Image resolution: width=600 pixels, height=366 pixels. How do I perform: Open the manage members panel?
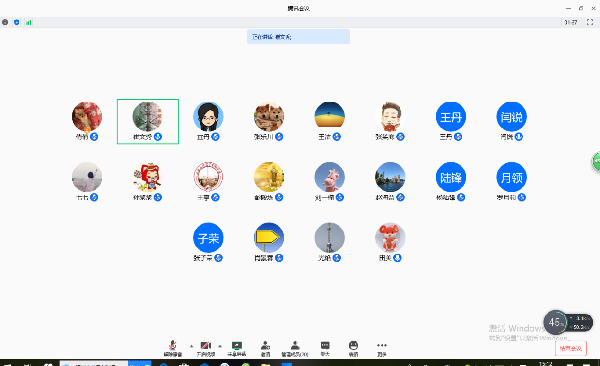(x=295, y=348)
